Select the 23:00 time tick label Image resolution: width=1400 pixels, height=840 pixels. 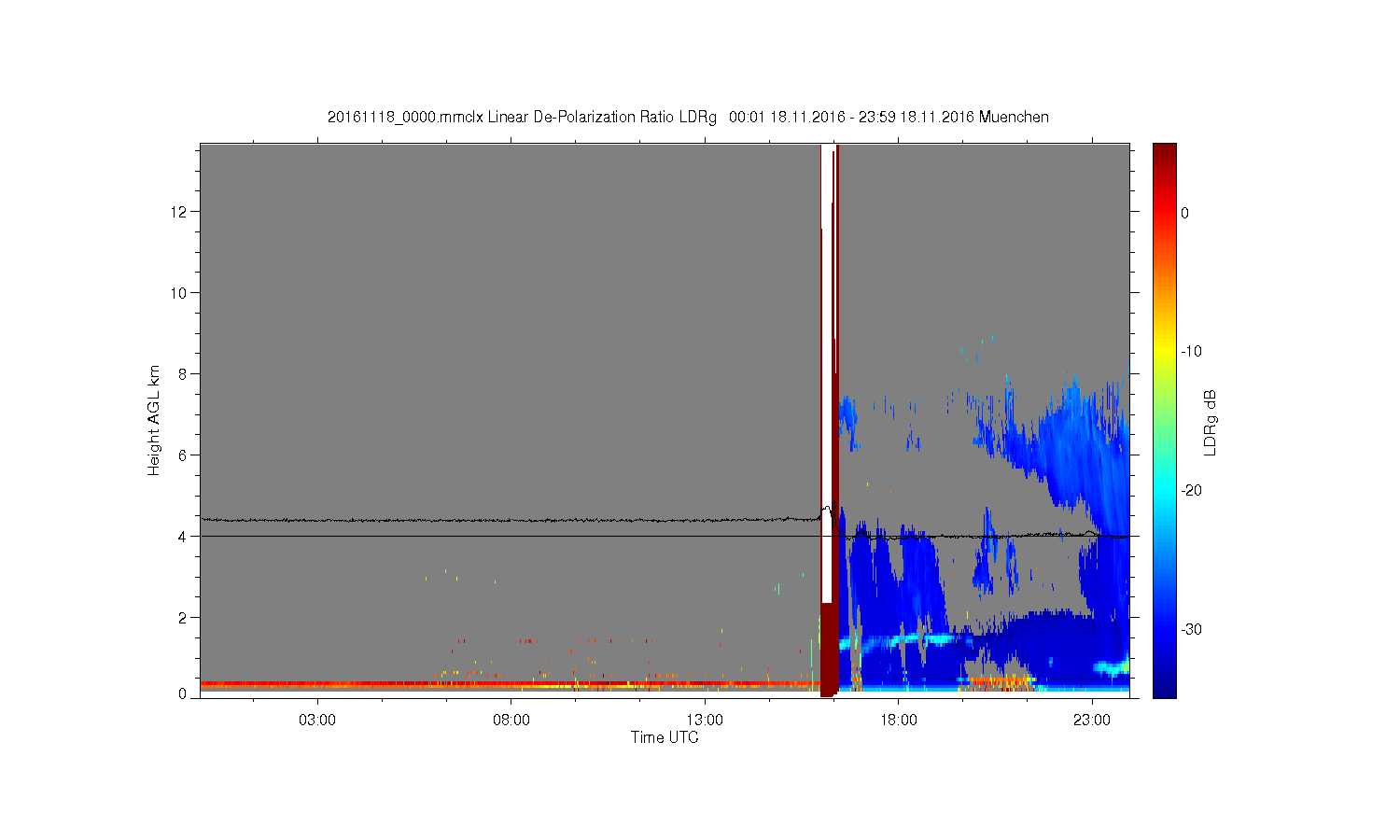coord(1092,721)
